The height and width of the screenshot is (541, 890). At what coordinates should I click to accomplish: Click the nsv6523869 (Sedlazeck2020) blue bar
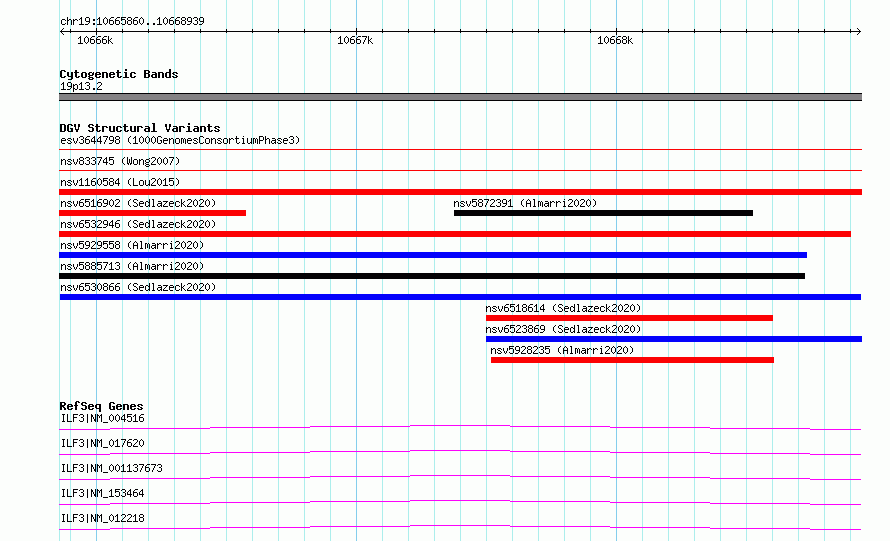[674, 339]
